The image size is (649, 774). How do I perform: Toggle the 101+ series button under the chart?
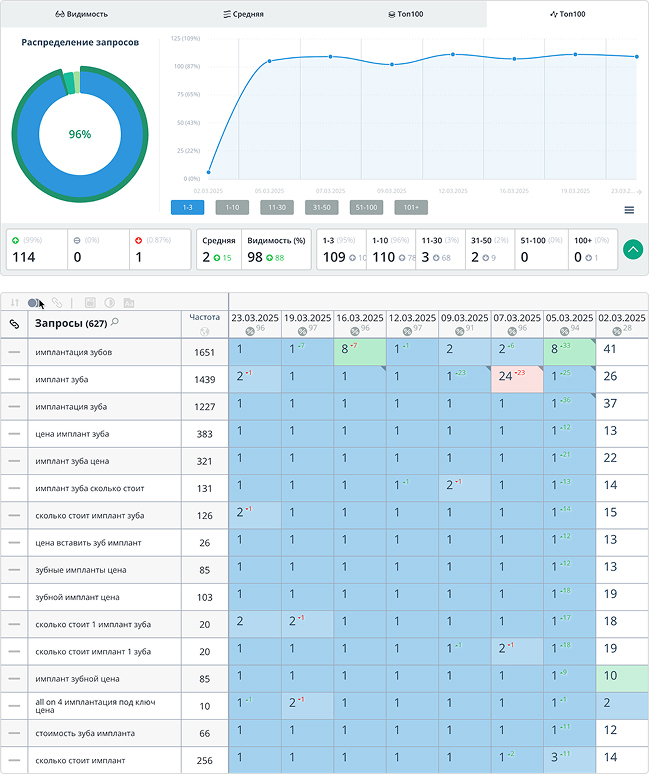coord(410,207)
